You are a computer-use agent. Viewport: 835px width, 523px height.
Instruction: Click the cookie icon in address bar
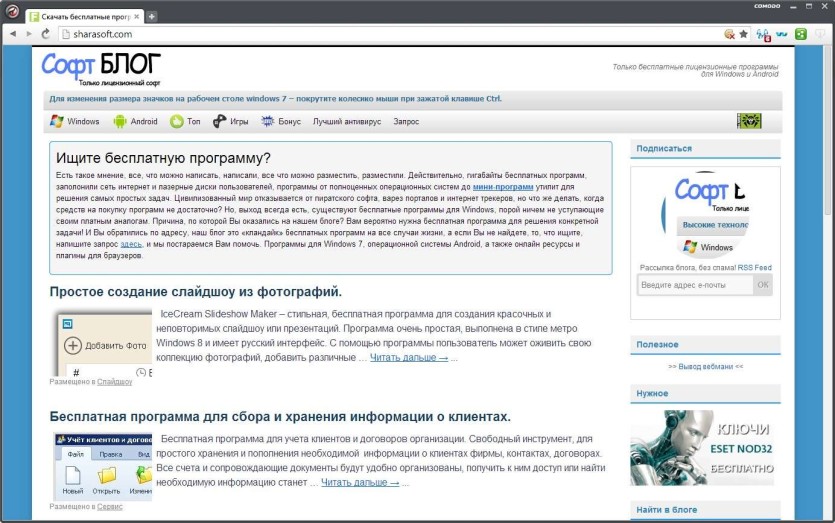(729, 34)
